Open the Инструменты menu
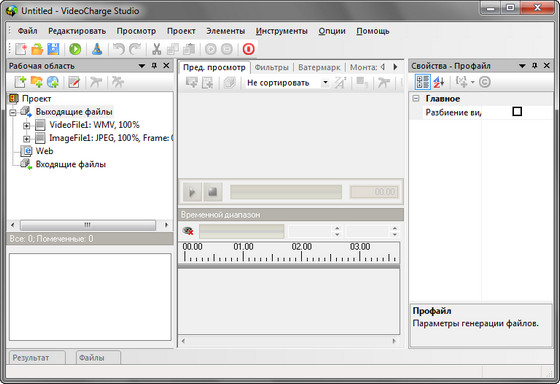This screenshot has width=560, height=384. (281, 31)
